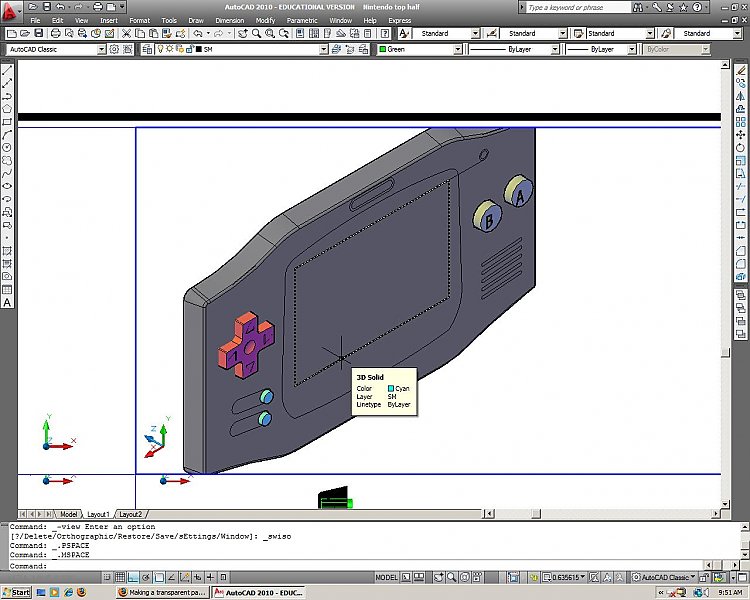Image resolution: width=750 pixels, height=600 pixels.
Task: Open the AutoCAD Classic workspace dropdown
Action: [x=101, y=49]
